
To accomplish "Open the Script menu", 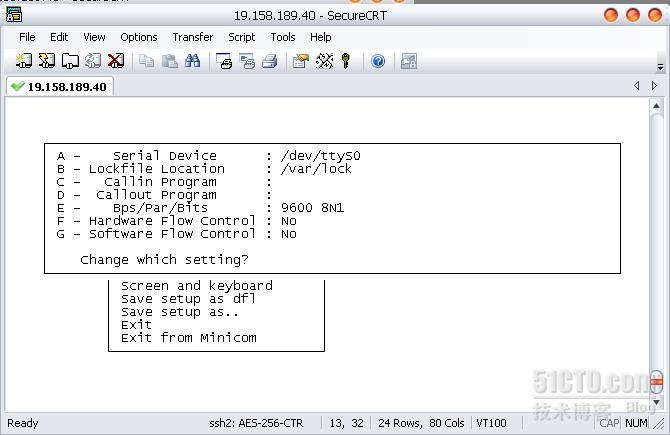I will click(241, 37).
